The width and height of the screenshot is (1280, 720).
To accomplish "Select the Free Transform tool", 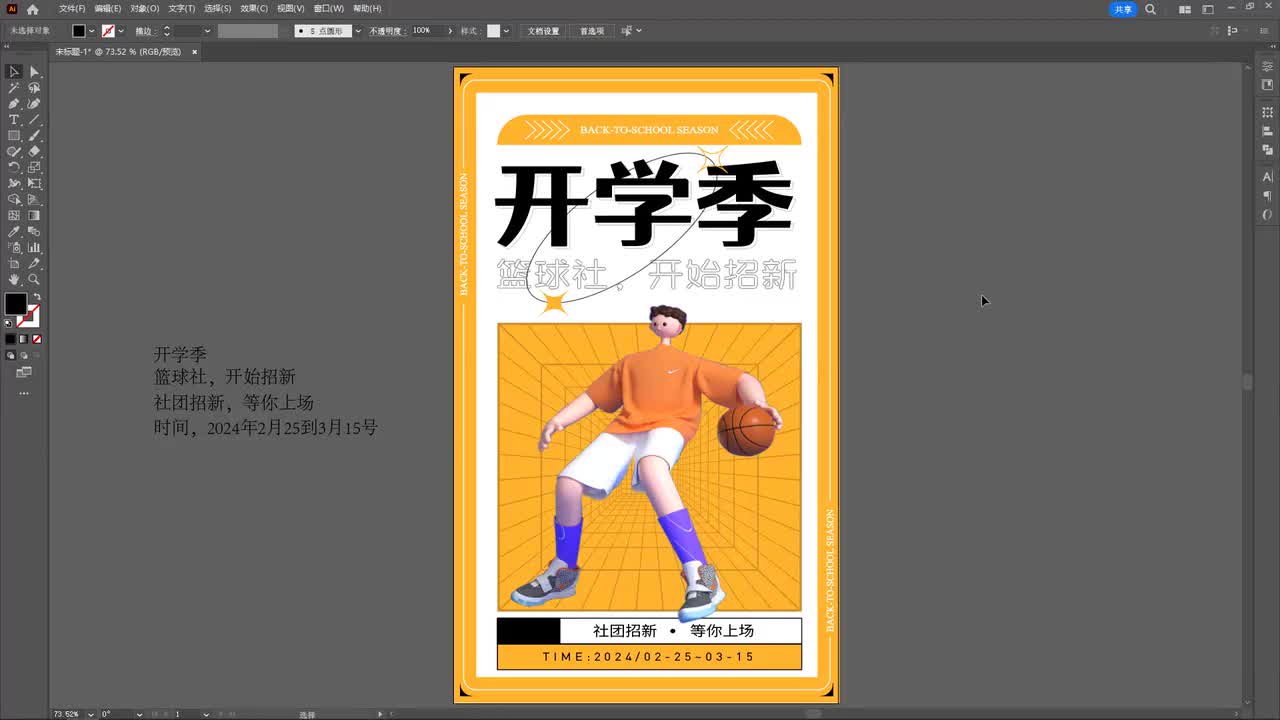I will [x=34, y=184].
